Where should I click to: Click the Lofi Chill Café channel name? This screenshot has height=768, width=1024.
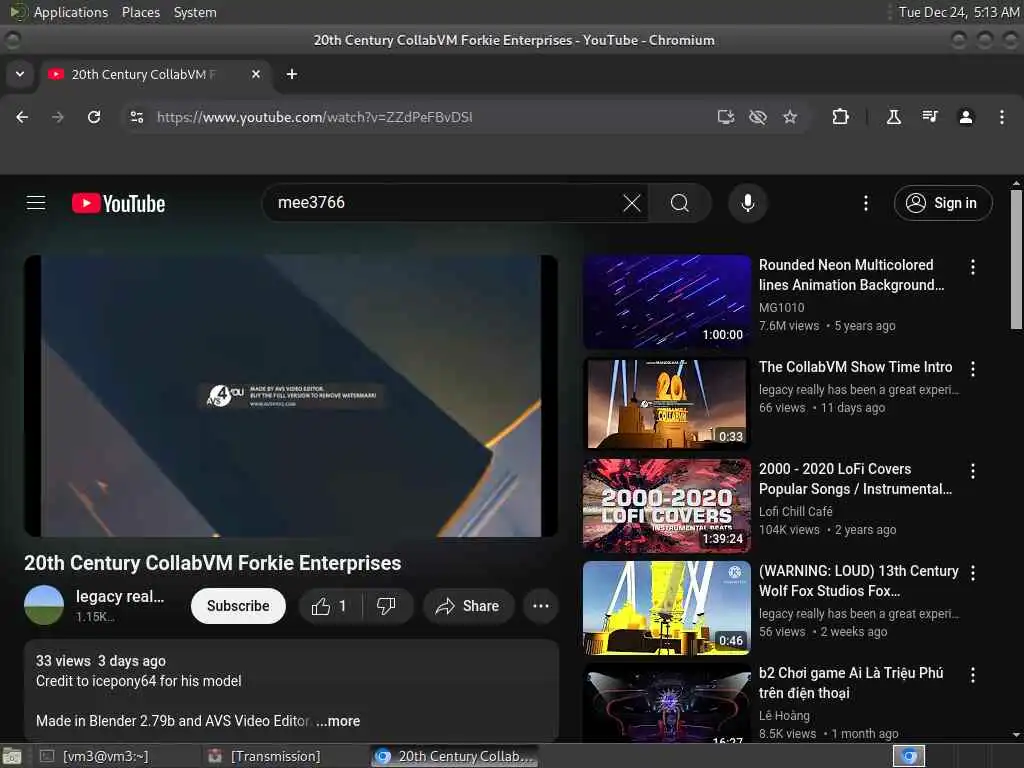[795, 511]
